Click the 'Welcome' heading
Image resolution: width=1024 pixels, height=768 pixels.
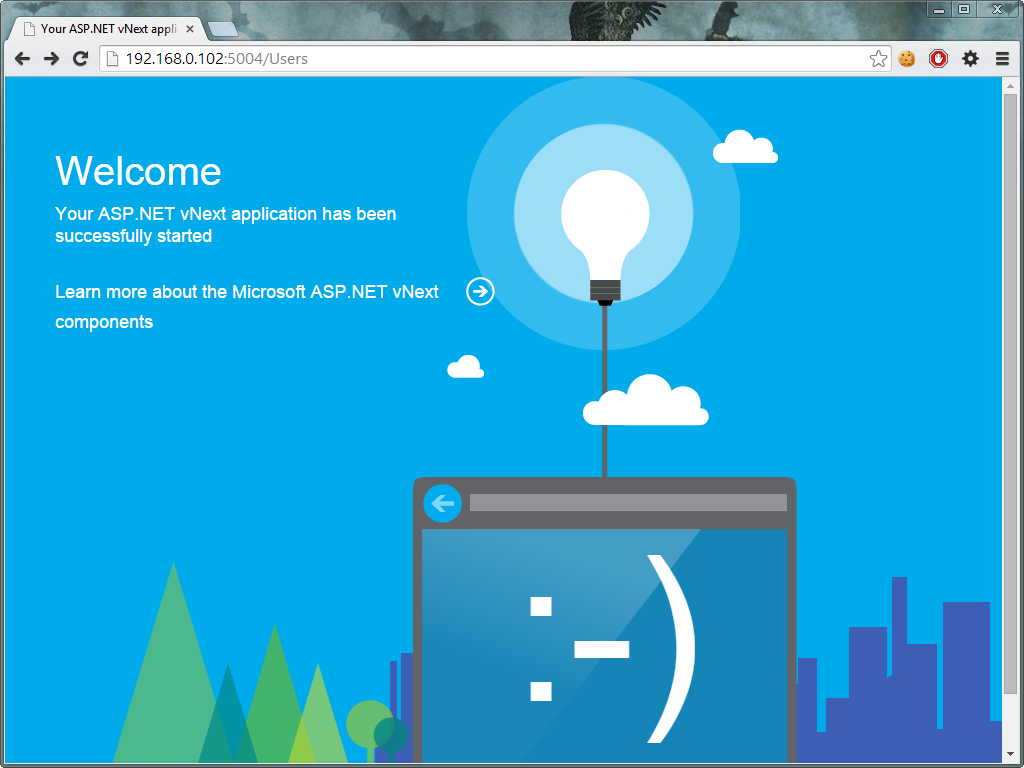(138, 171)
